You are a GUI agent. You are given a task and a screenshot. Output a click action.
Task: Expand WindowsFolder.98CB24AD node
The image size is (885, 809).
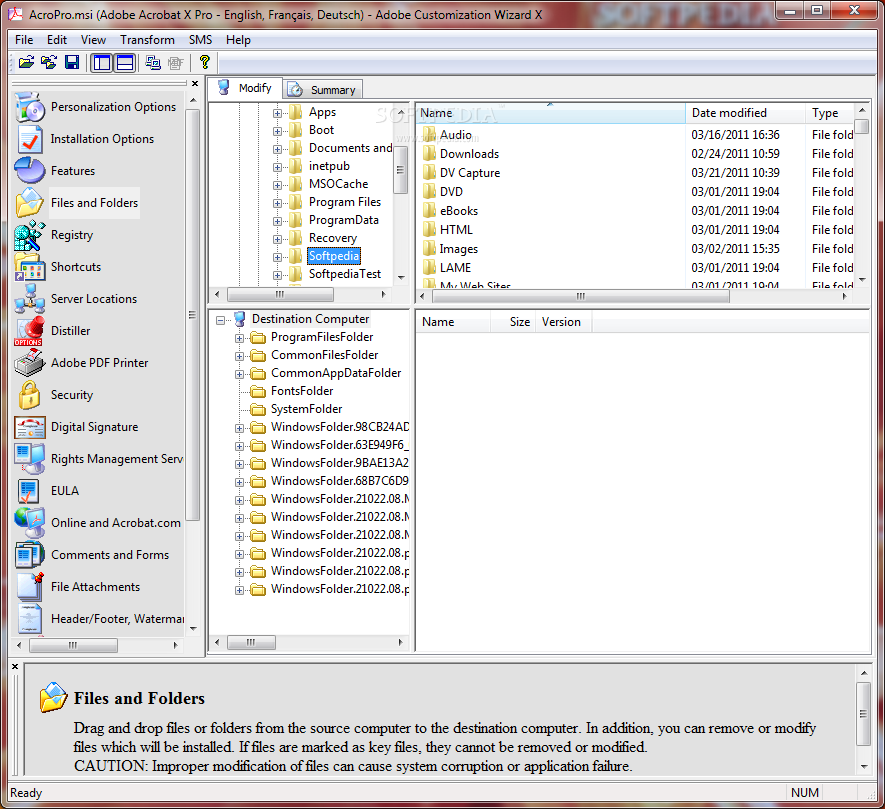(x=239, y=428)
